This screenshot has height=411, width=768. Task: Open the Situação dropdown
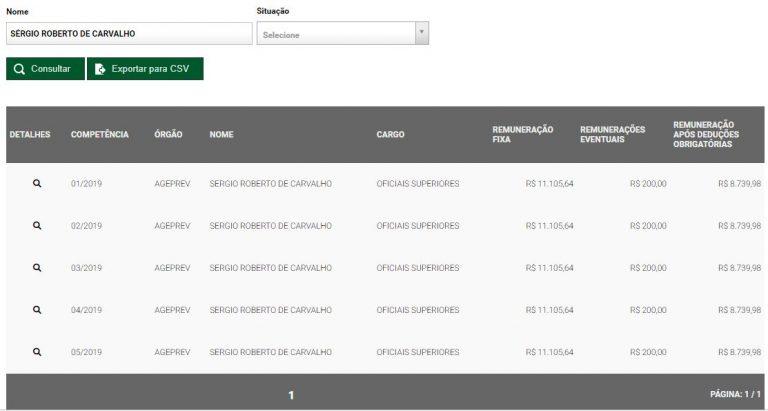(x=335, y=34)
